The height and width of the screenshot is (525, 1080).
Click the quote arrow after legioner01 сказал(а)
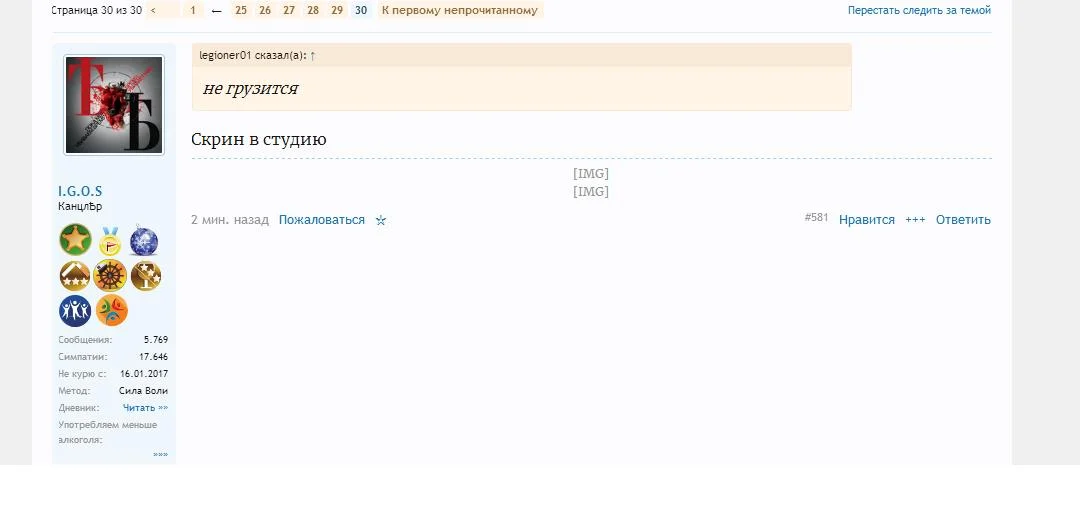(x=313, y=56)
